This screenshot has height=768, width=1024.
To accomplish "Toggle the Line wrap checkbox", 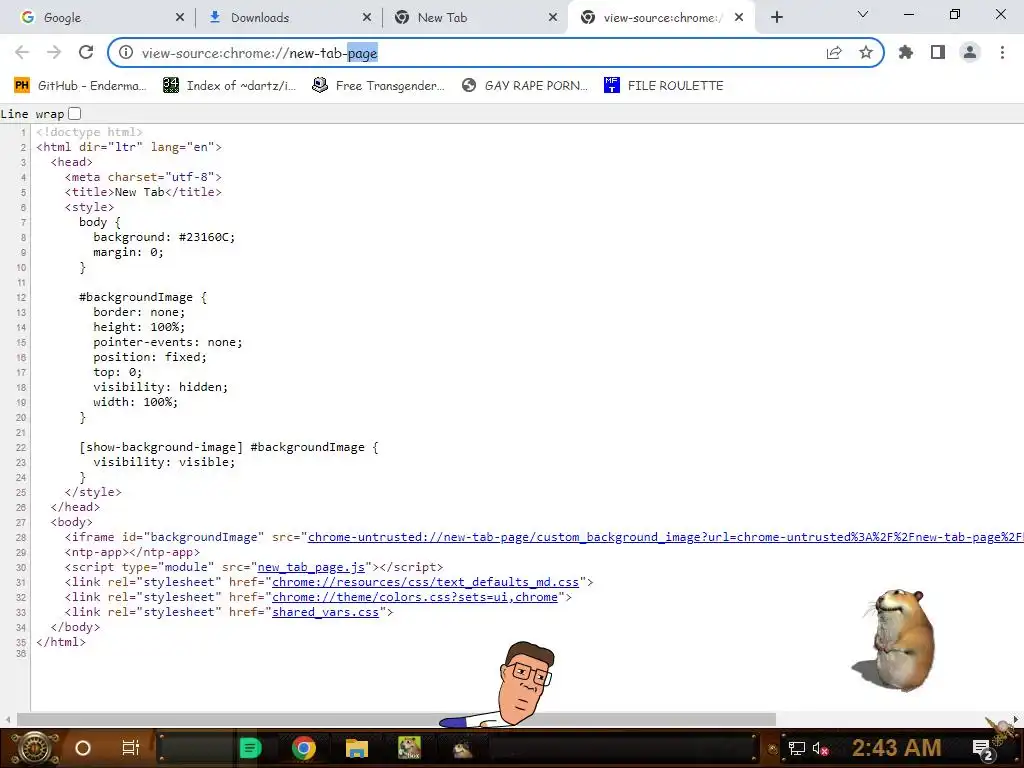I will tap(74, 114).
